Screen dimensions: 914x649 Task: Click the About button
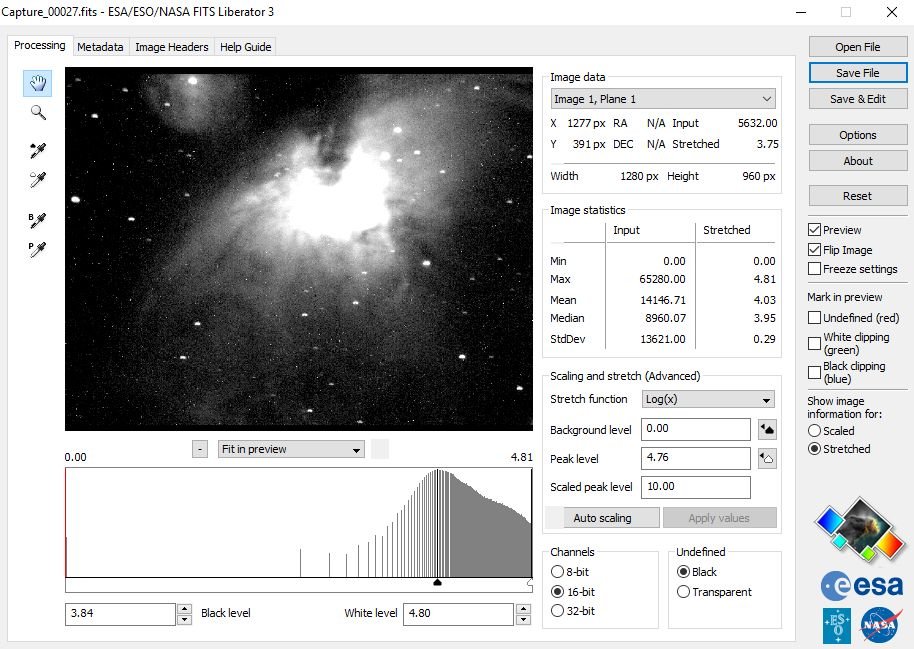857,161
